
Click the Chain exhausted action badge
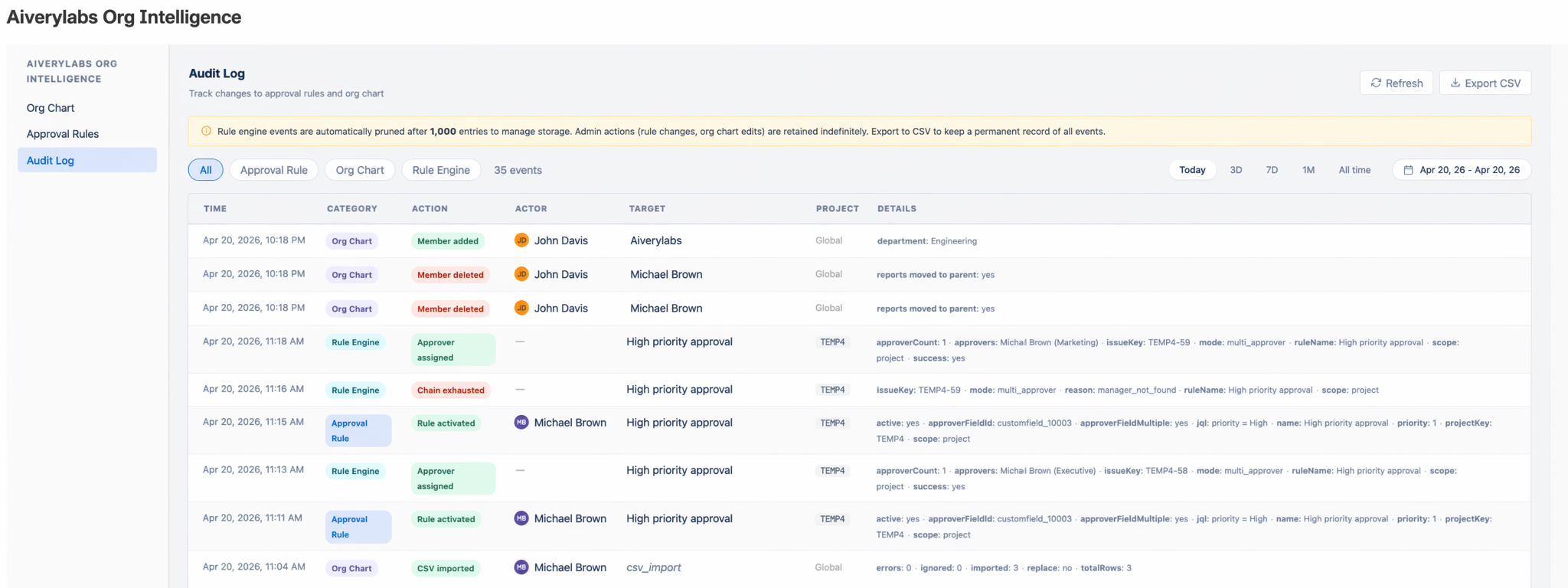pos(451,390)
